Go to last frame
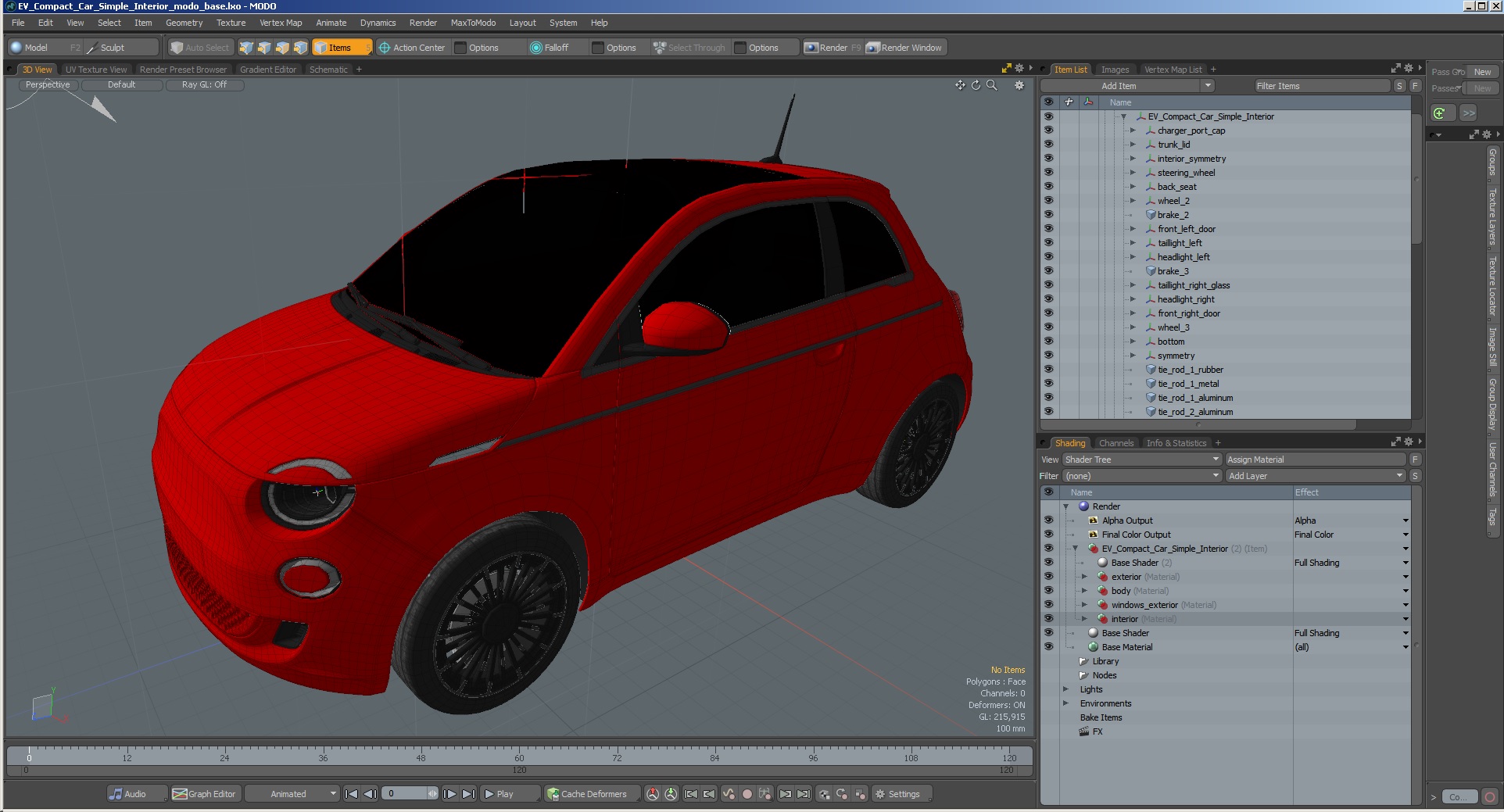The height and width of the screenshot is (812, 1504). [x=468, y=794]
